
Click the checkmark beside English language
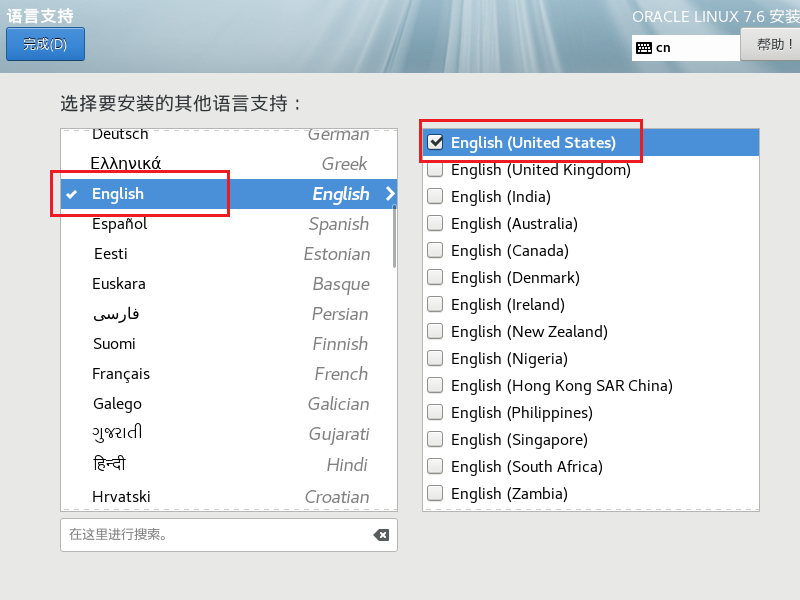72,194
